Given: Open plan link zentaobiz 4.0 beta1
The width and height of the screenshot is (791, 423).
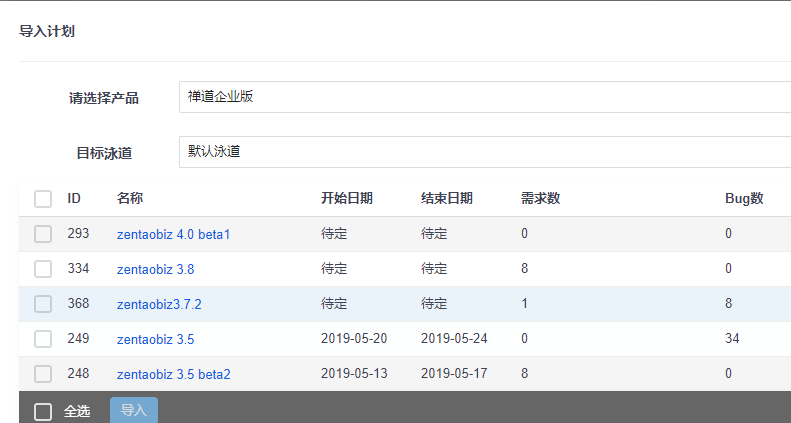Looking at the screenshot, I should [x=174, y=234].
